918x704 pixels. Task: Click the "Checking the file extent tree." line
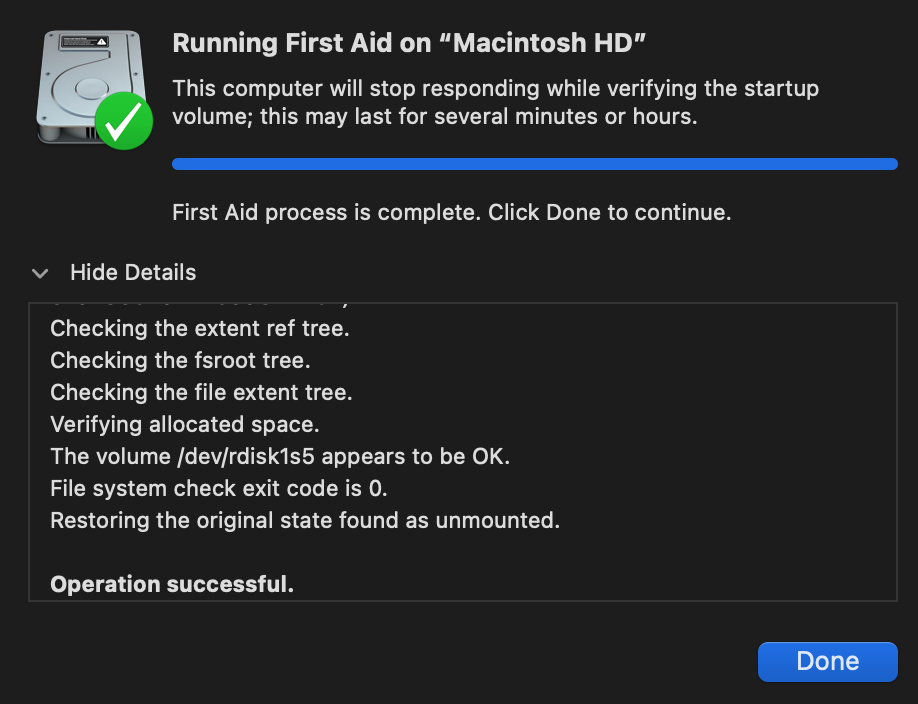point(201,393)
